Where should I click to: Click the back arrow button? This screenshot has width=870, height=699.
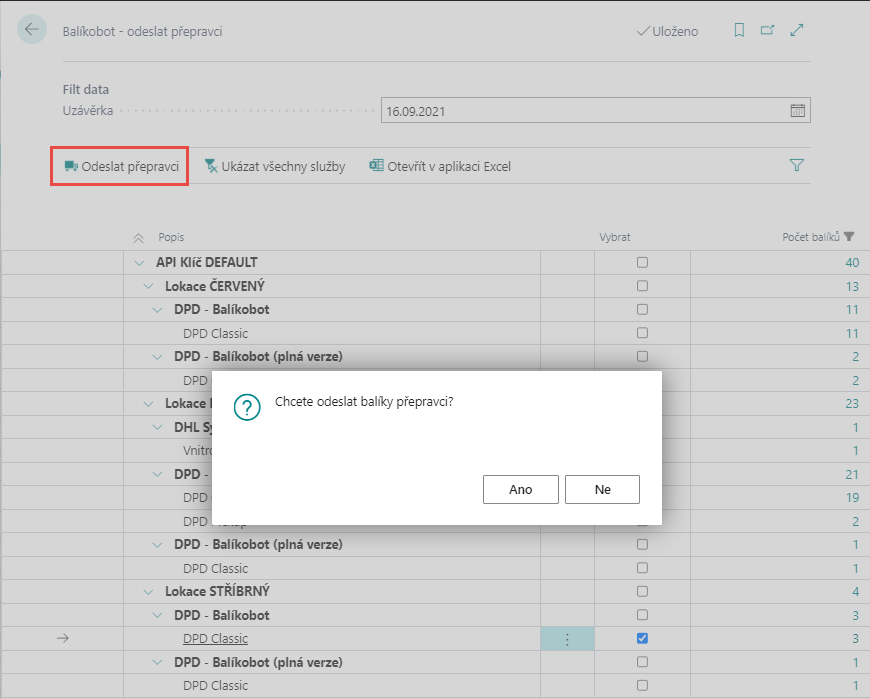32,30
